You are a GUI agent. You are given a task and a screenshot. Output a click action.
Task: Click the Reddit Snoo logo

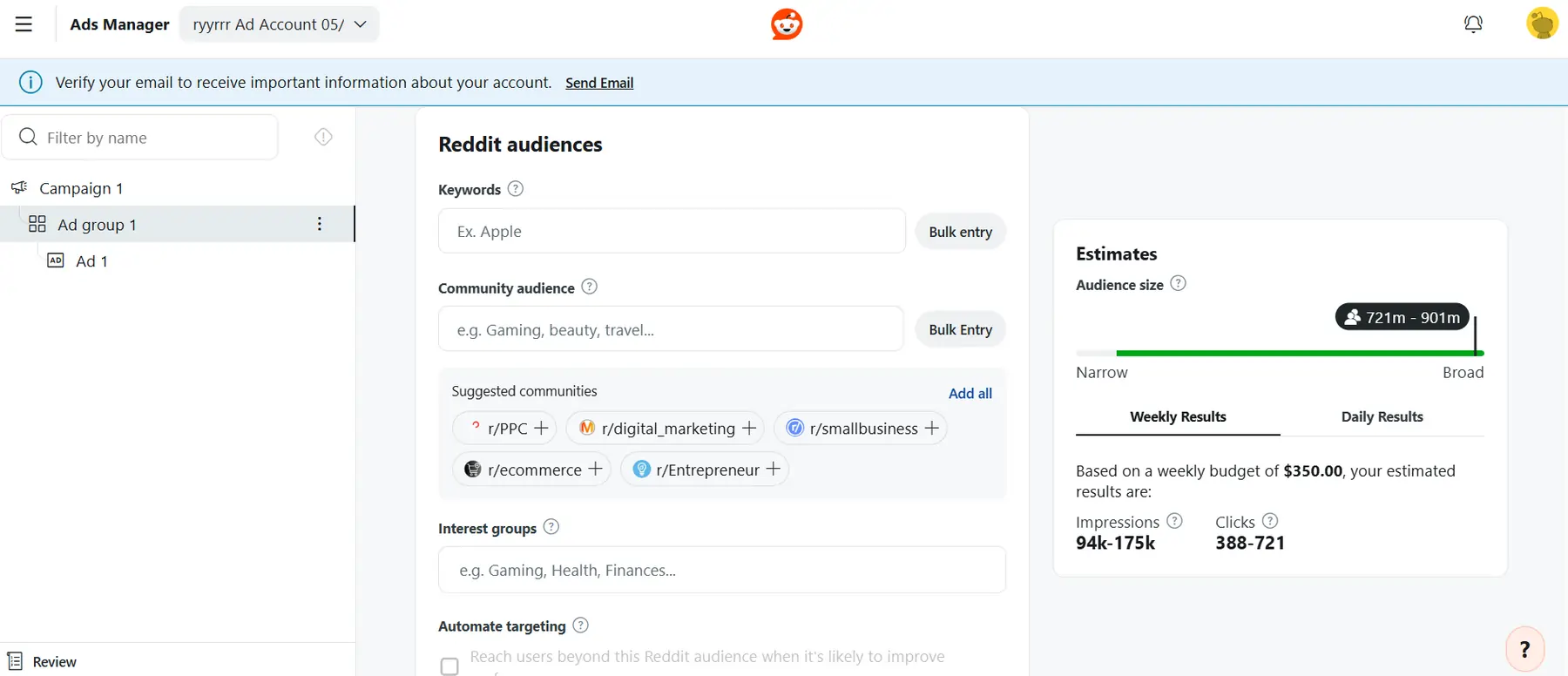click(787, 24)
